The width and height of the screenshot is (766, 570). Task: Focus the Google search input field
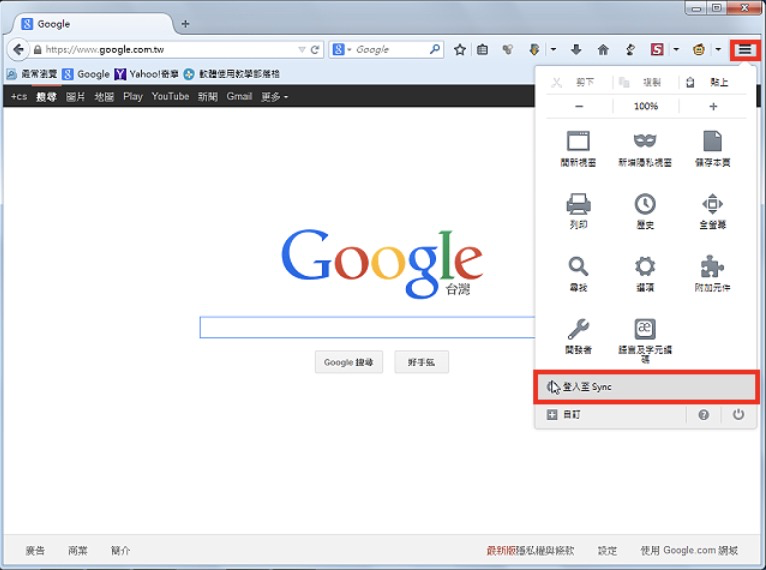367,327
